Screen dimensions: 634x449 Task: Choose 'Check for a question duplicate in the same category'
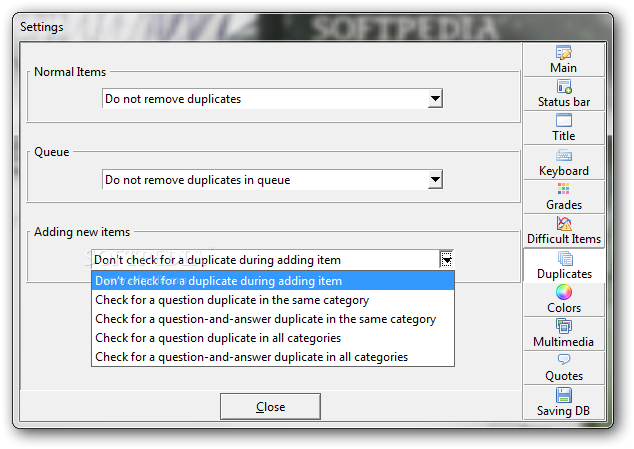[x=273, y=300]
